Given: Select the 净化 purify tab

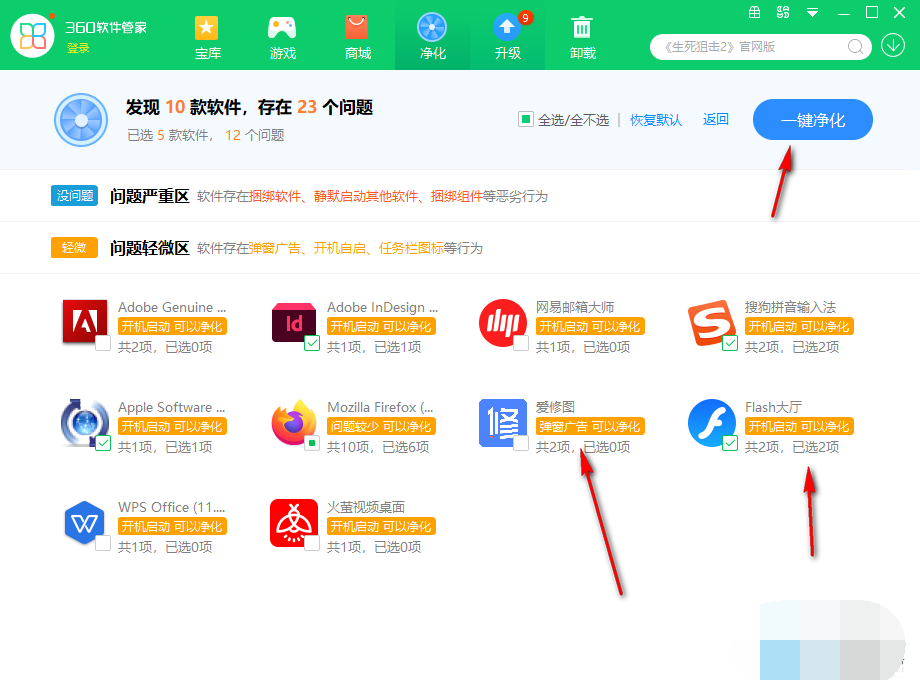Looking at the screenshot, I should point(432,36).
